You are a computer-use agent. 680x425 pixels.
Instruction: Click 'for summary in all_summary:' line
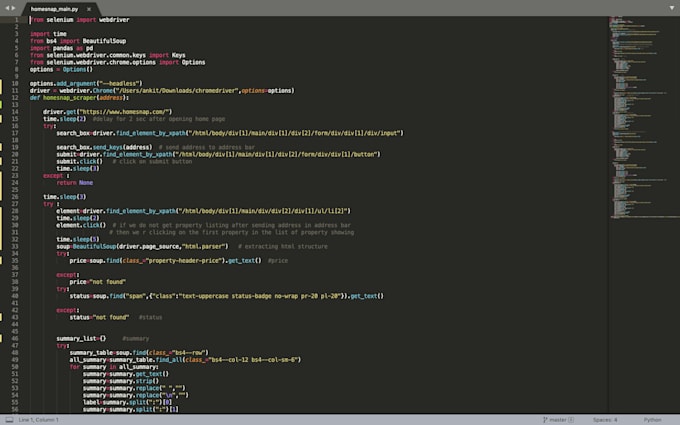[114, 366]
